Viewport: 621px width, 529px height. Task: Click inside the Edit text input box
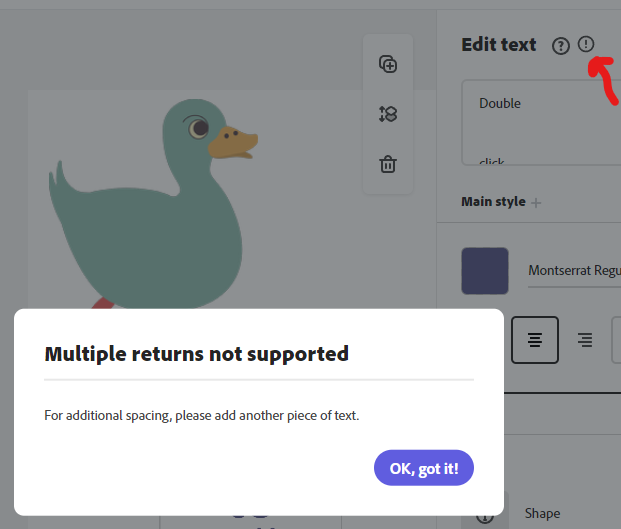pos(540,125)
